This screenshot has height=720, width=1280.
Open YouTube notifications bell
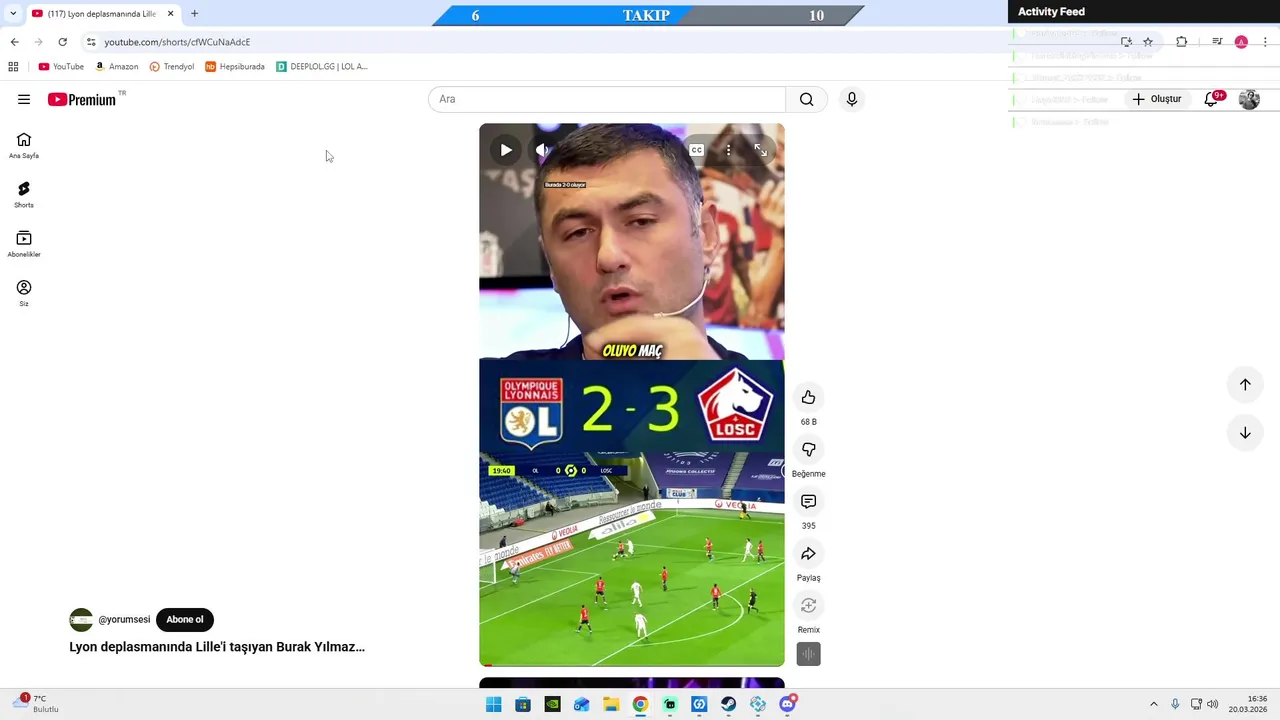click(x=1211, y=99)
